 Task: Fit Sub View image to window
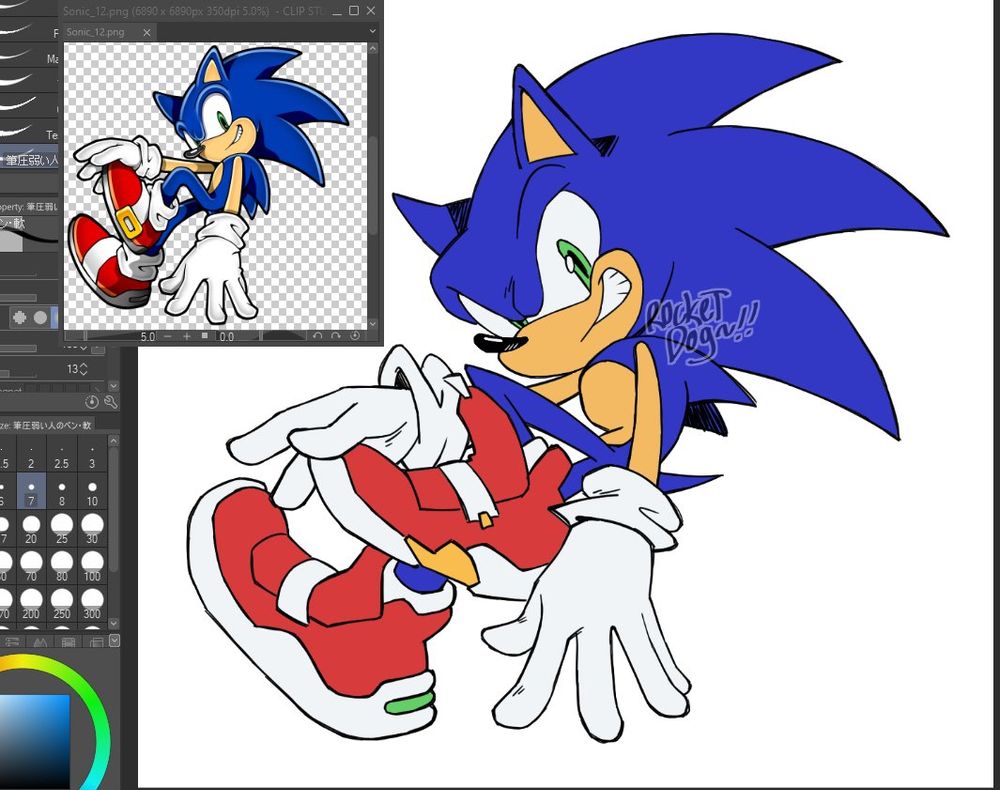pyautogui.click(x=205, y=336)
